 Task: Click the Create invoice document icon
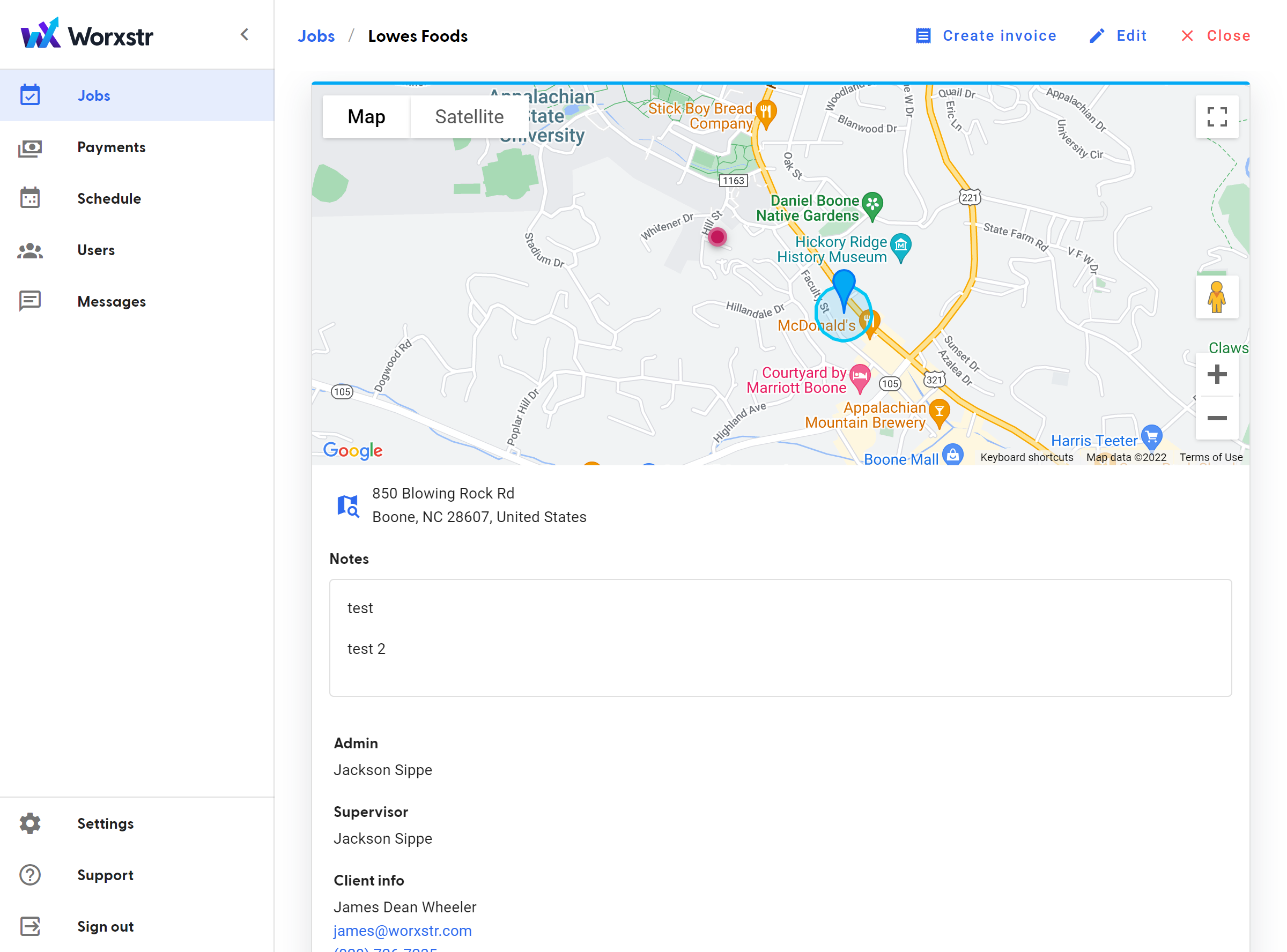923,36
